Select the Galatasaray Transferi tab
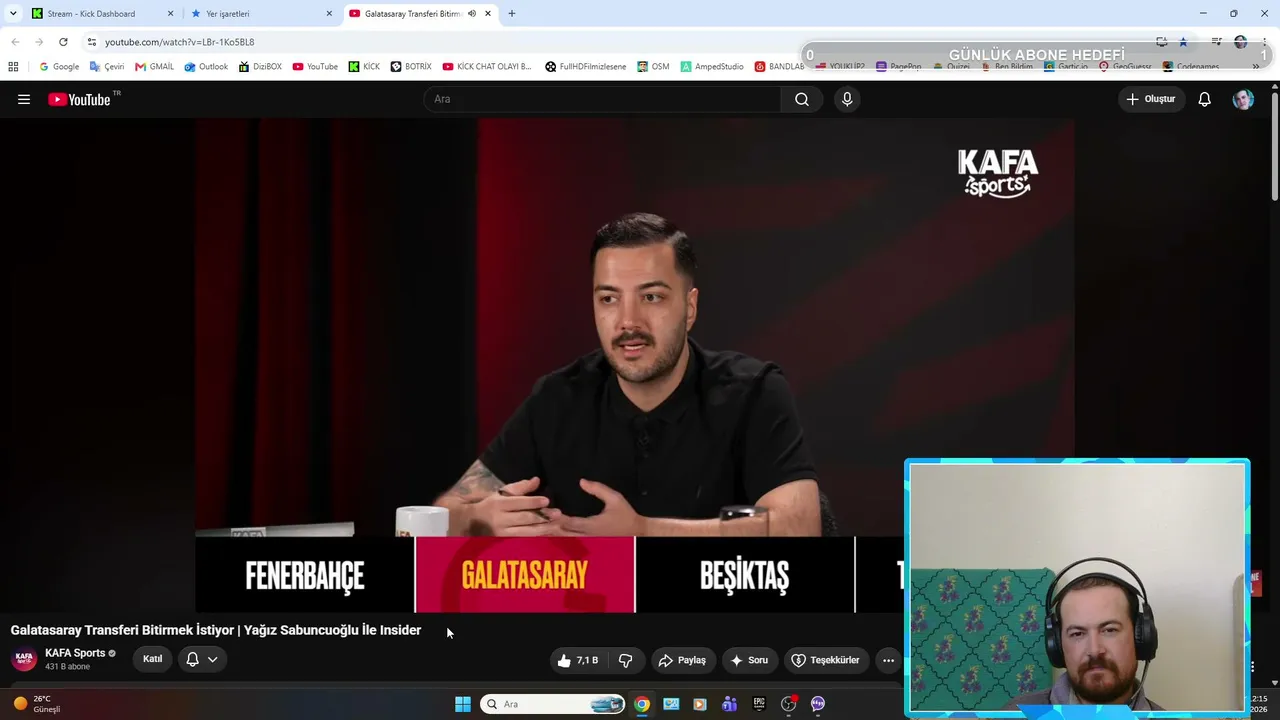The width and height of the screenshot is (1280, 720). click(420, 14)
